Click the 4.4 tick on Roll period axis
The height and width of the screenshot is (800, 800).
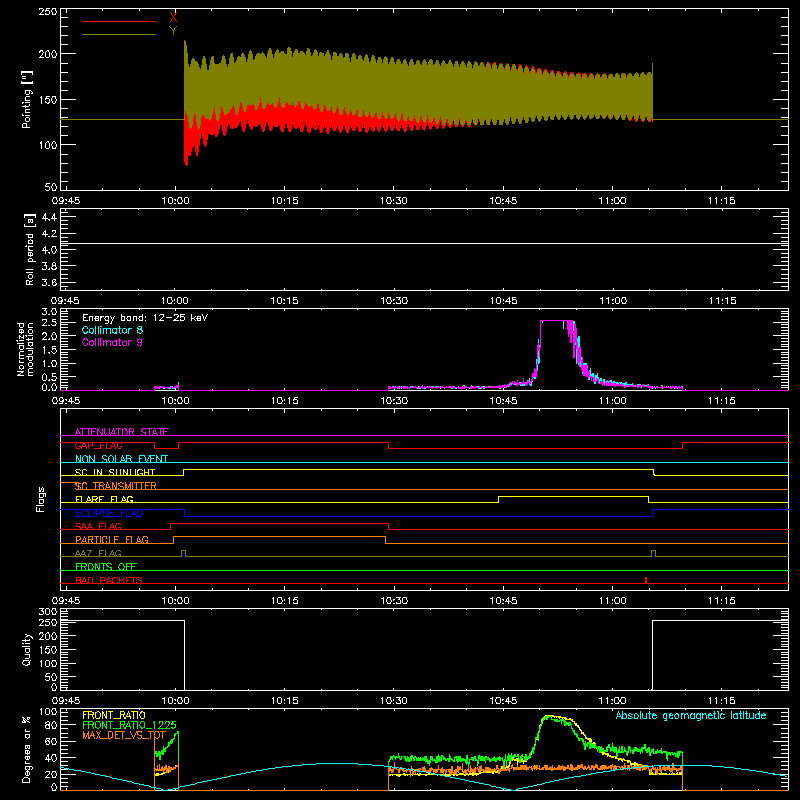point(49,217)
